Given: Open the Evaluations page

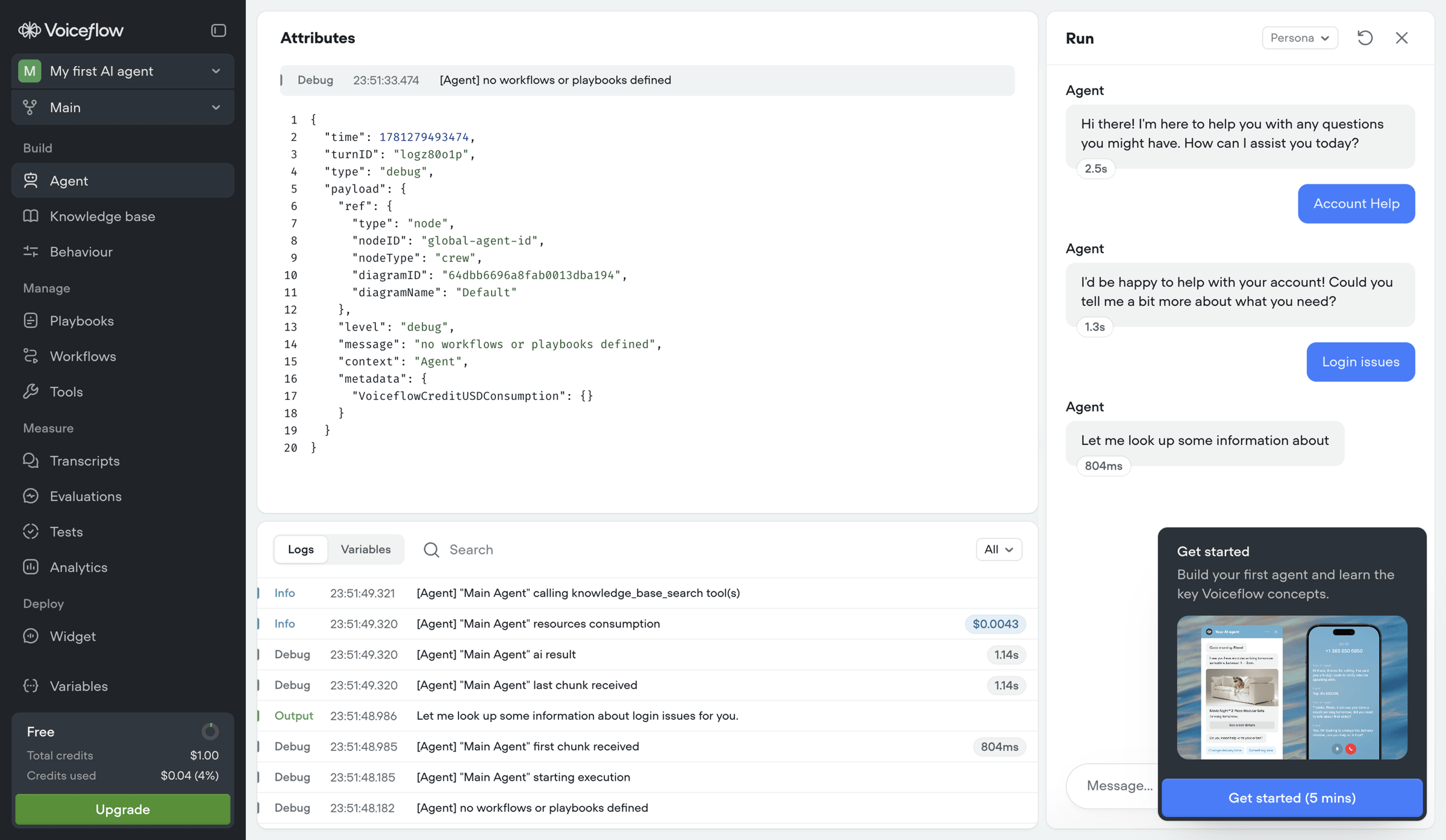Looking at the screenshot, I should pos(123,496).
